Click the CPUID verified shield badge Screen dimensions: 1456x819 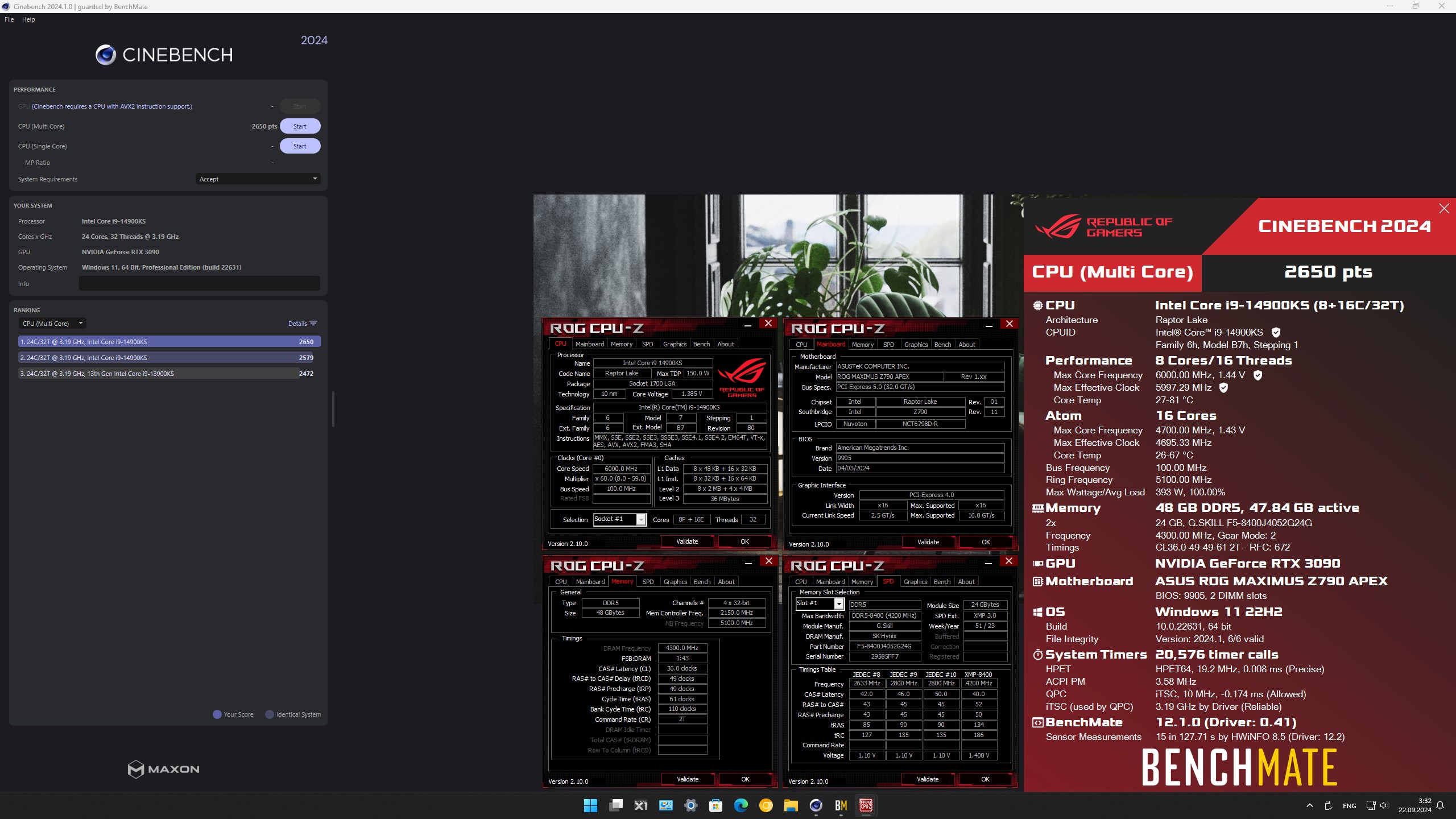click(x=1276, y=332)
